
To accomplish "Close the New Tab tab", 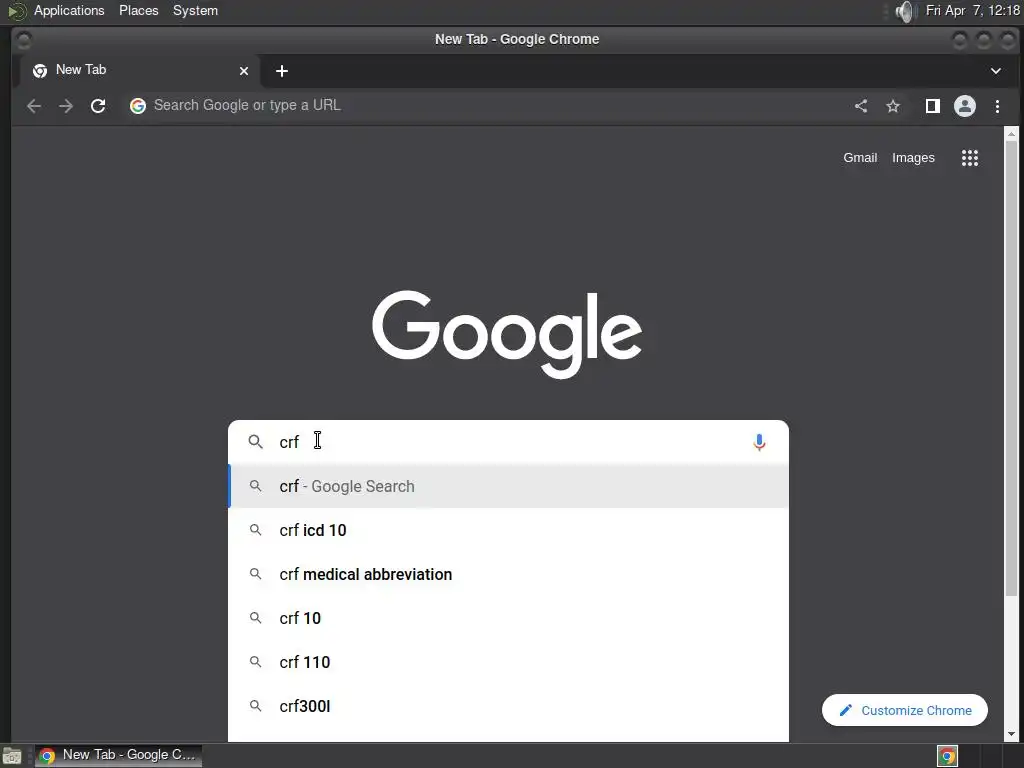I will coord(244,71).
